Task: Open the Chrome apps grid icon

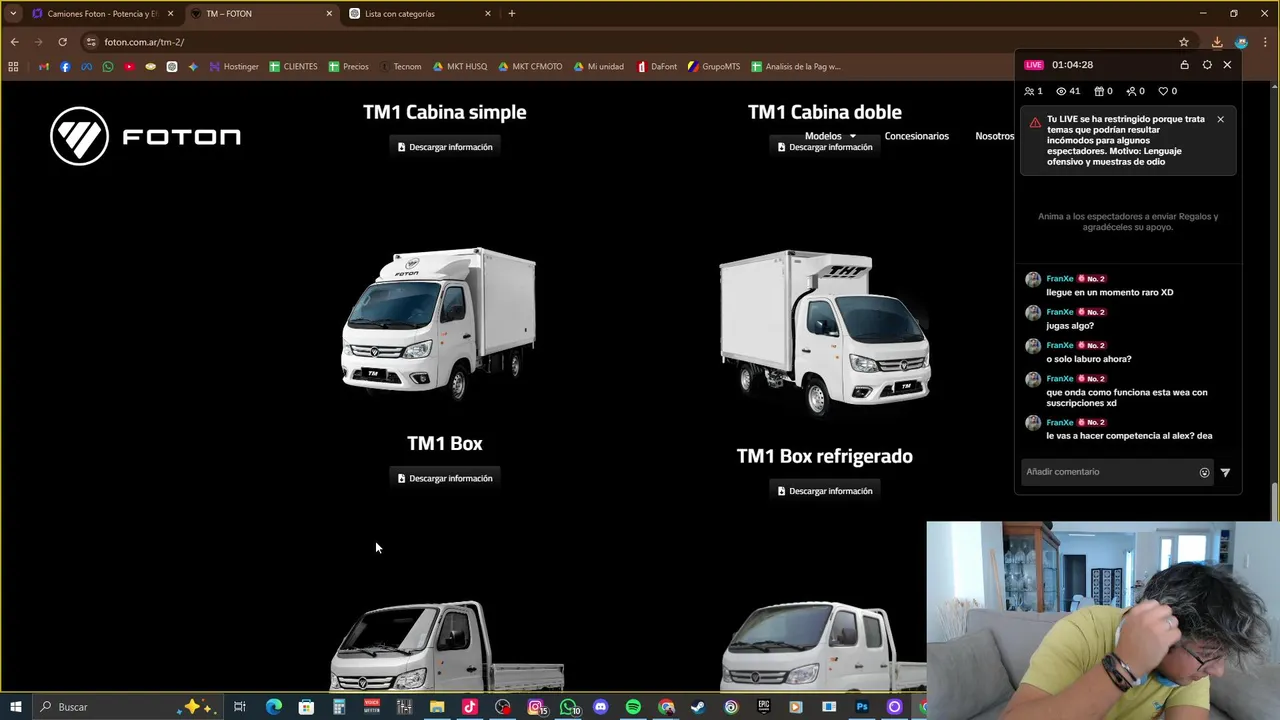Action: tap(13, 67)
